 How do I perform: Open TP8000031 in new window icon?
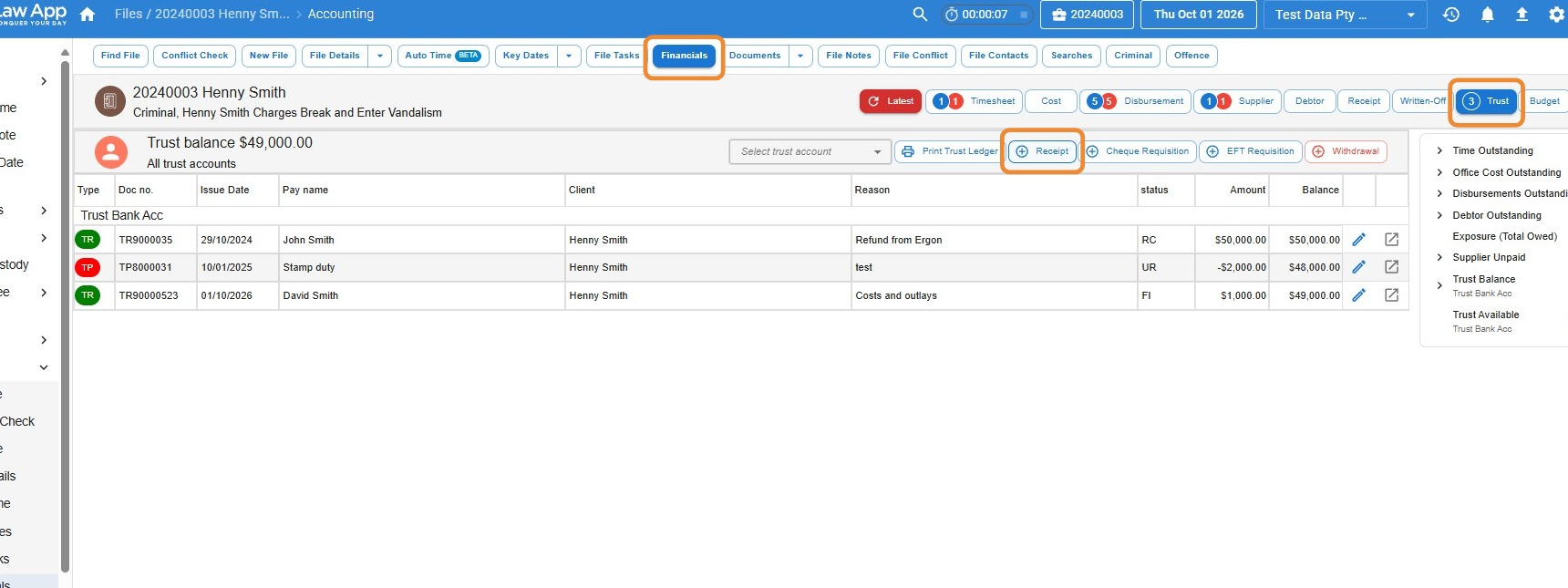coord(1392,267)
